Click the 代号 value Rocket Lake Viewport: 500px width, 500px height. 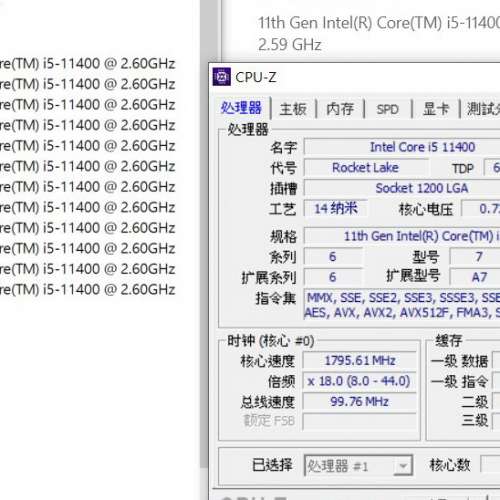click(366, 167)
